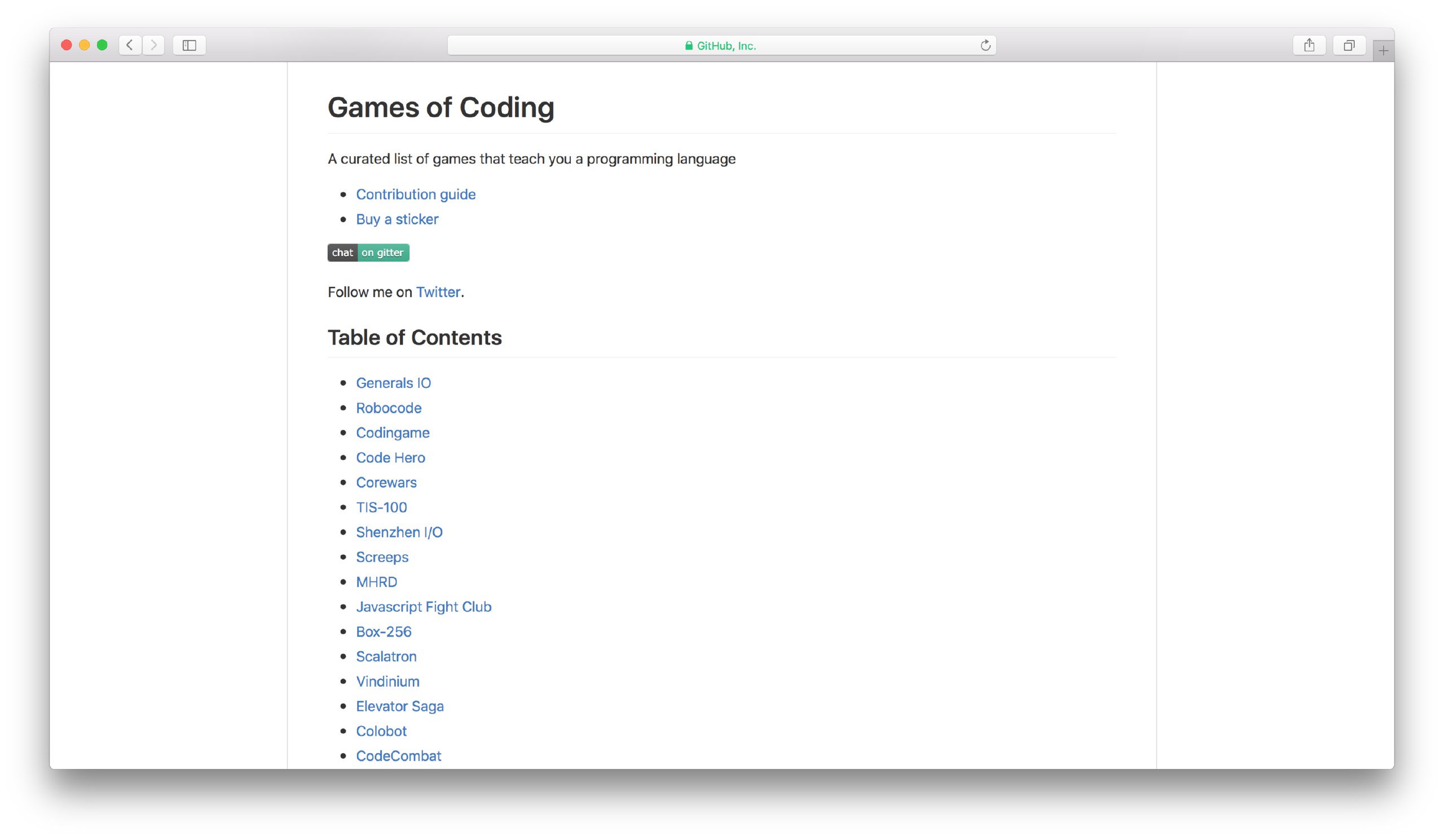1444x840 pixels.
Task: Click the green lock icon in the address bar
Action: (689, 46)
